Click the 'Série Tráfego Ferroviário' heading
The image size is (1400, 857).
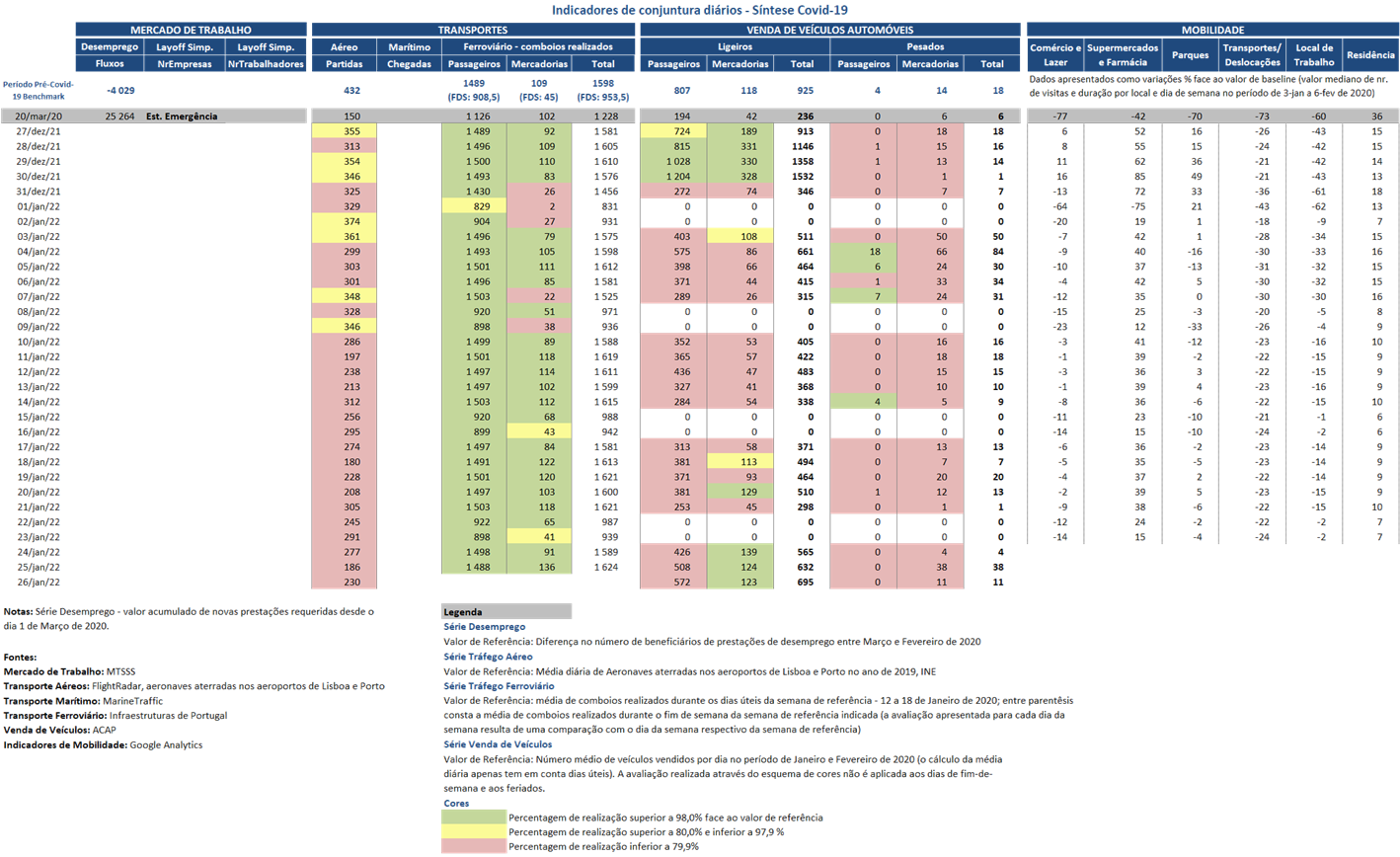click(x=499, y=686)
